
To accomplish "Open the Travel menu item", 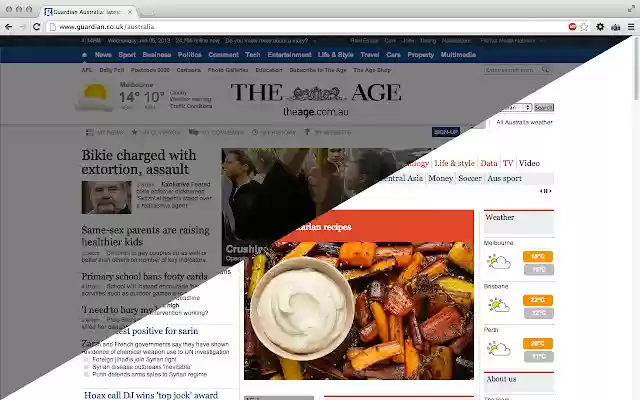I will pos(370,55).
